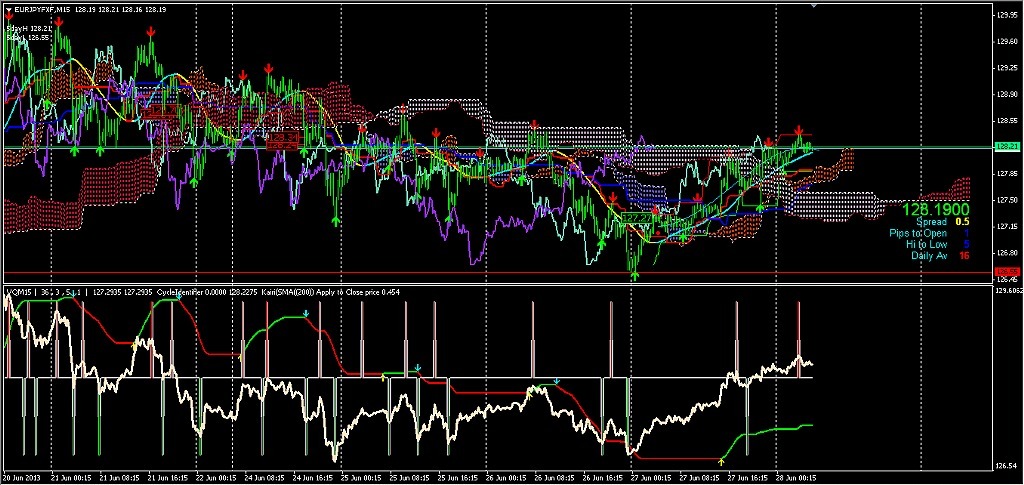
Task: Click the first blue down arrow in the indicator window
Action: tap(178, 297)
